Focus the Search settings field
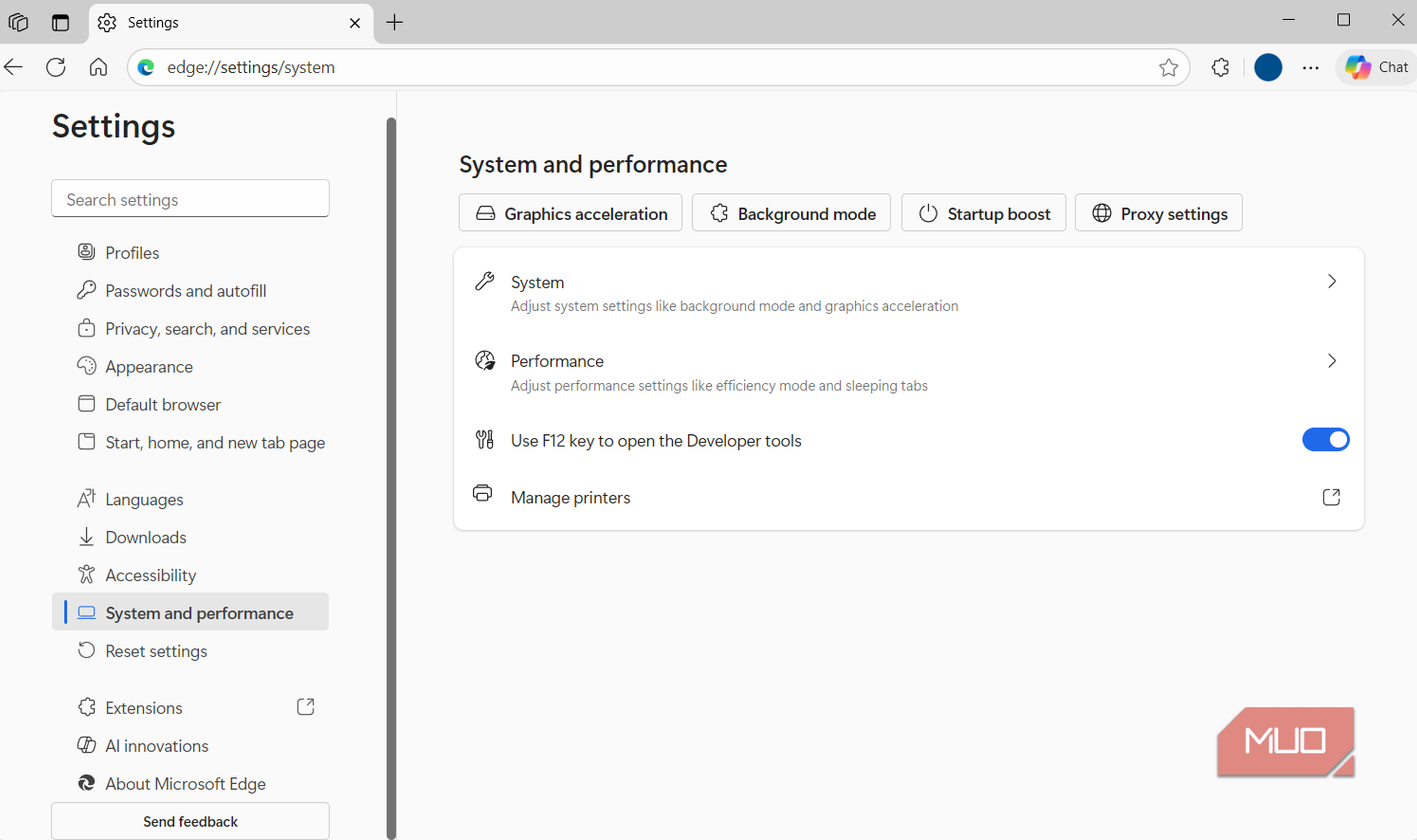 coord(190,199)
